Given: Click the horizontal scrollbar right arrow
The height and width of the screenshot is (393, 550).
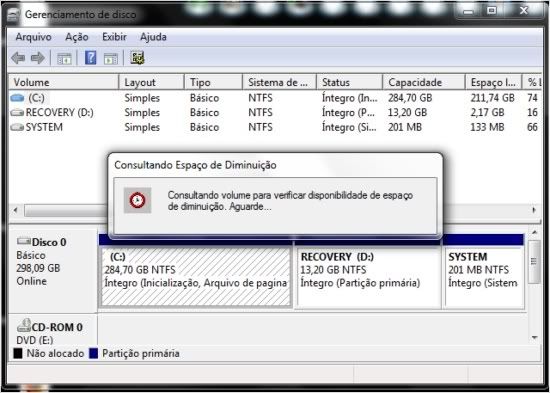Looking at the screenshot, I should coord(534,211).
